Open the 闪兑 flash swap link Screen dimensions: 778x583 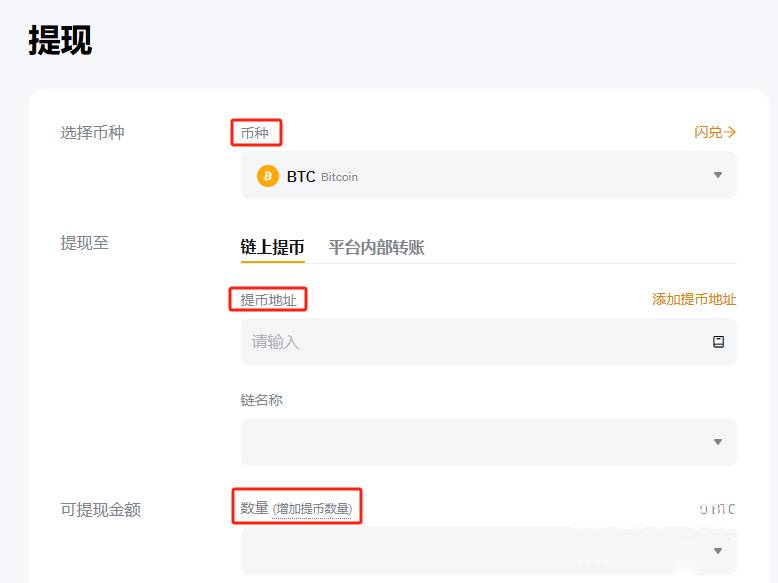click(715, 132)
